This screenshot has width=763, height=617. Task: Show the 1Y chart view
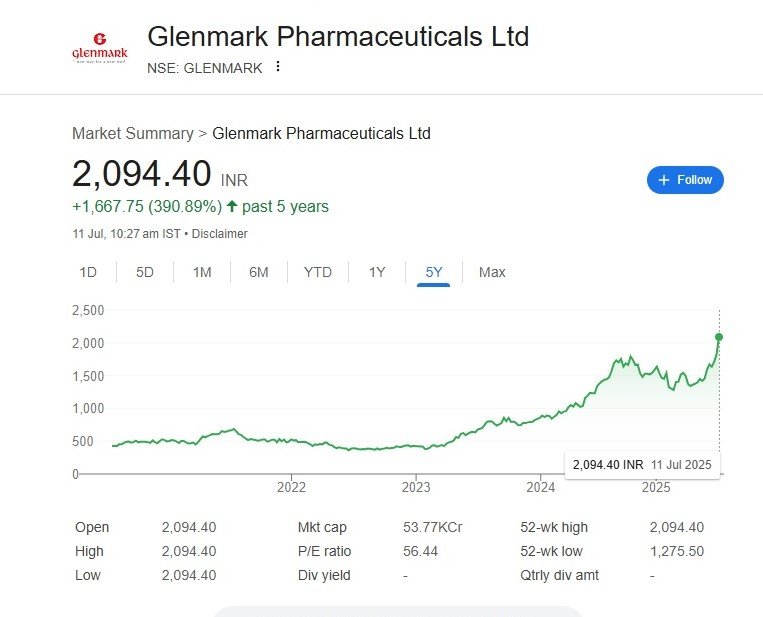click(377, 272)
